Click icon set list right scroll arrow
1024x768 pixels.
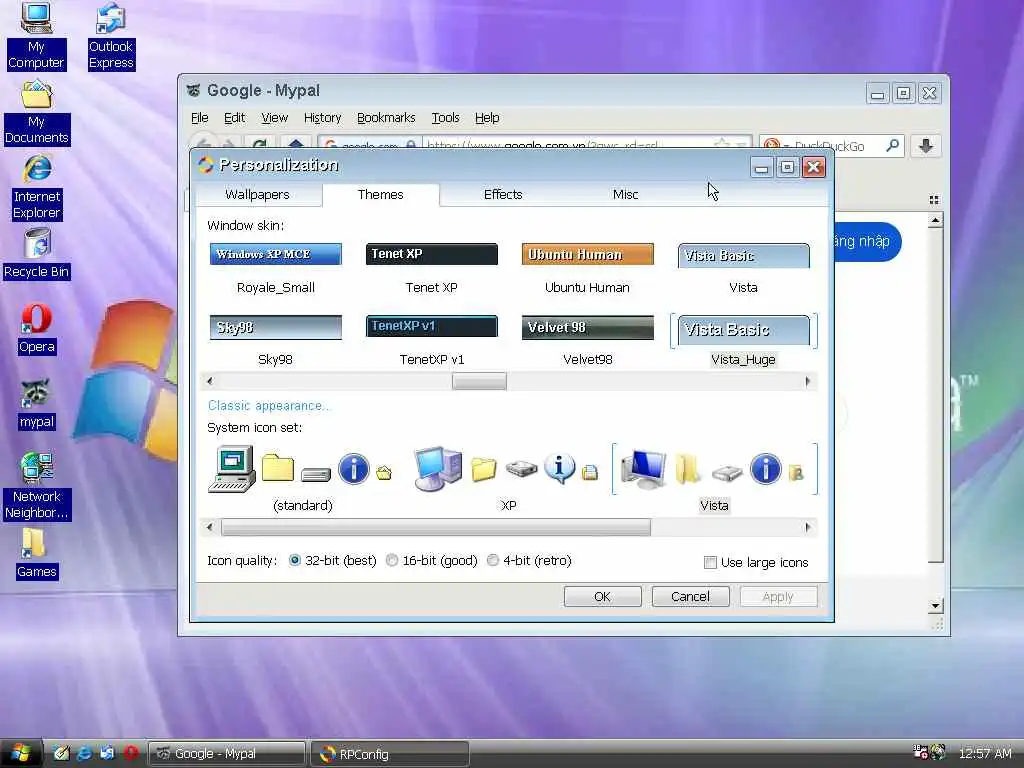[x=808, y=527]
